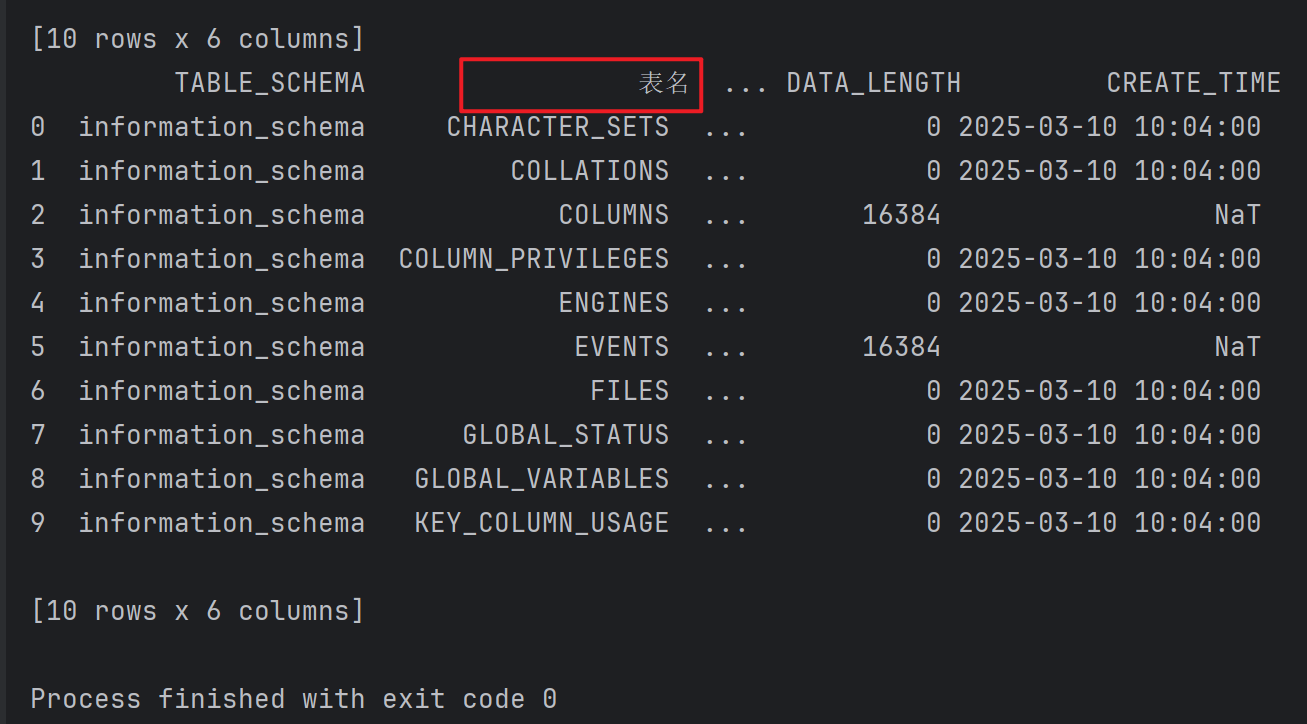This screenshot has width=1307, height=724.
Task: Click the NaT value in the COLUMNS row
Action: (1238, 215)
